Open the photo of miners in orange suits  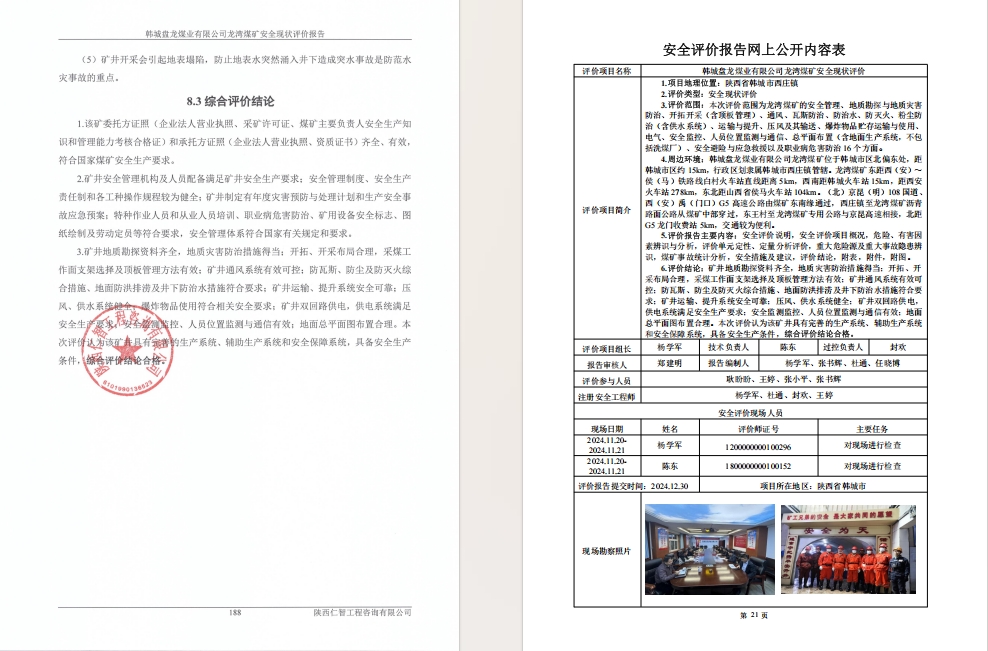[848, 550]
